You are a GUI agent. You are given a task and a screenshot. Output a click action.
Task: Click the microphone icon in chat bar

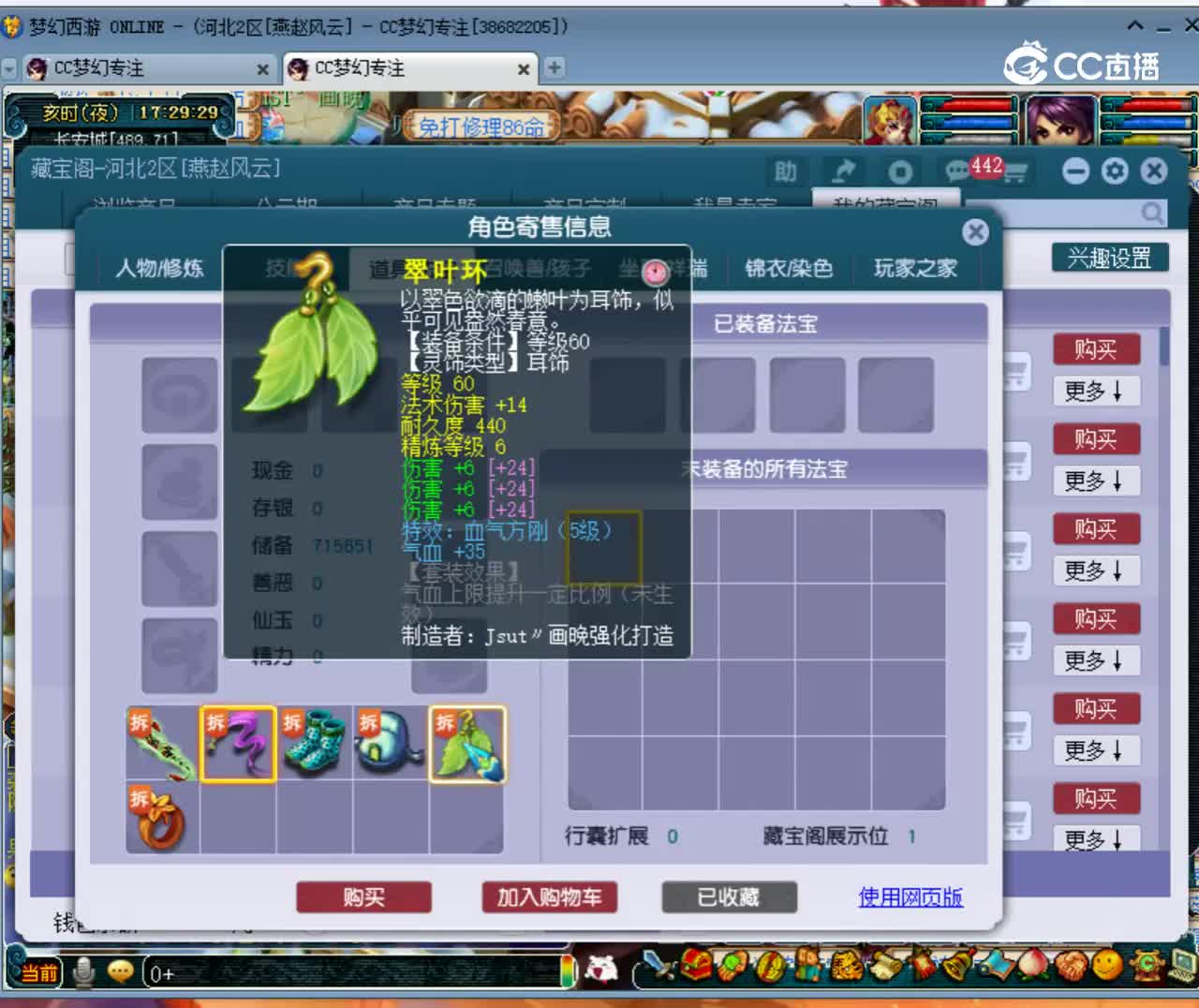[83, 971]
